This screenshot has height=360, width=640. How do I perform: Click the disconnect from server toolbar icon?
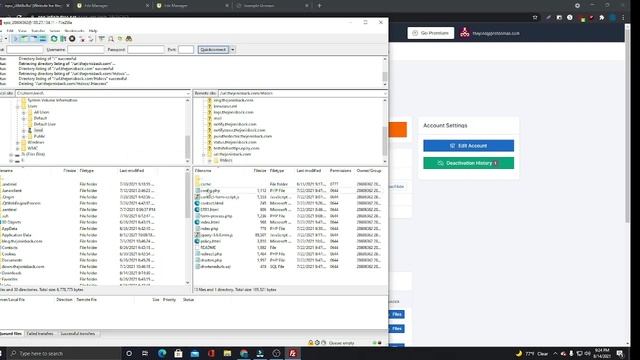pos(82,39)
